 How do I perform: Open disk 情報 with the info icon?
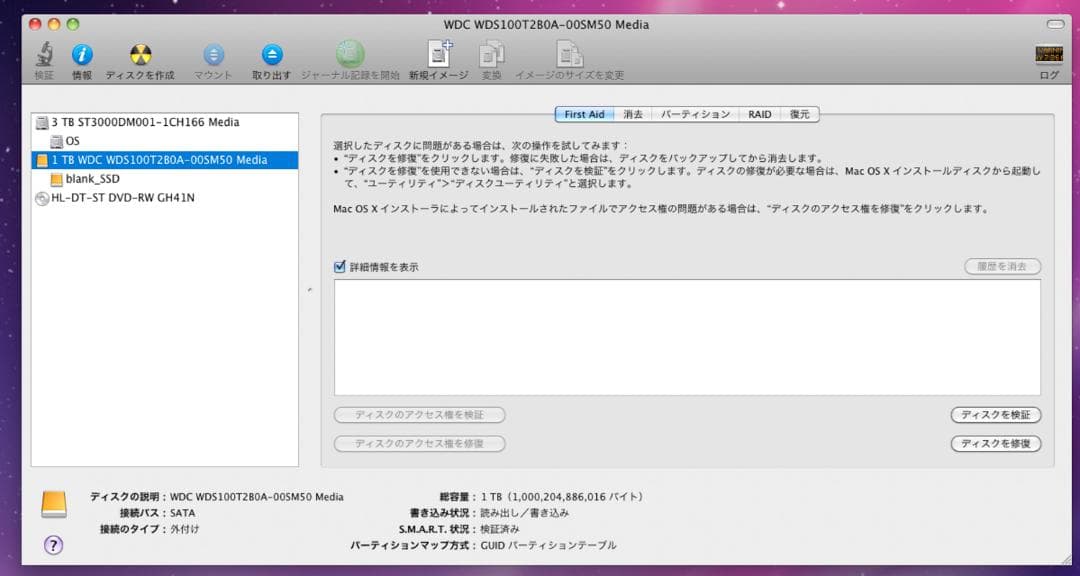[x=82, y=55]
